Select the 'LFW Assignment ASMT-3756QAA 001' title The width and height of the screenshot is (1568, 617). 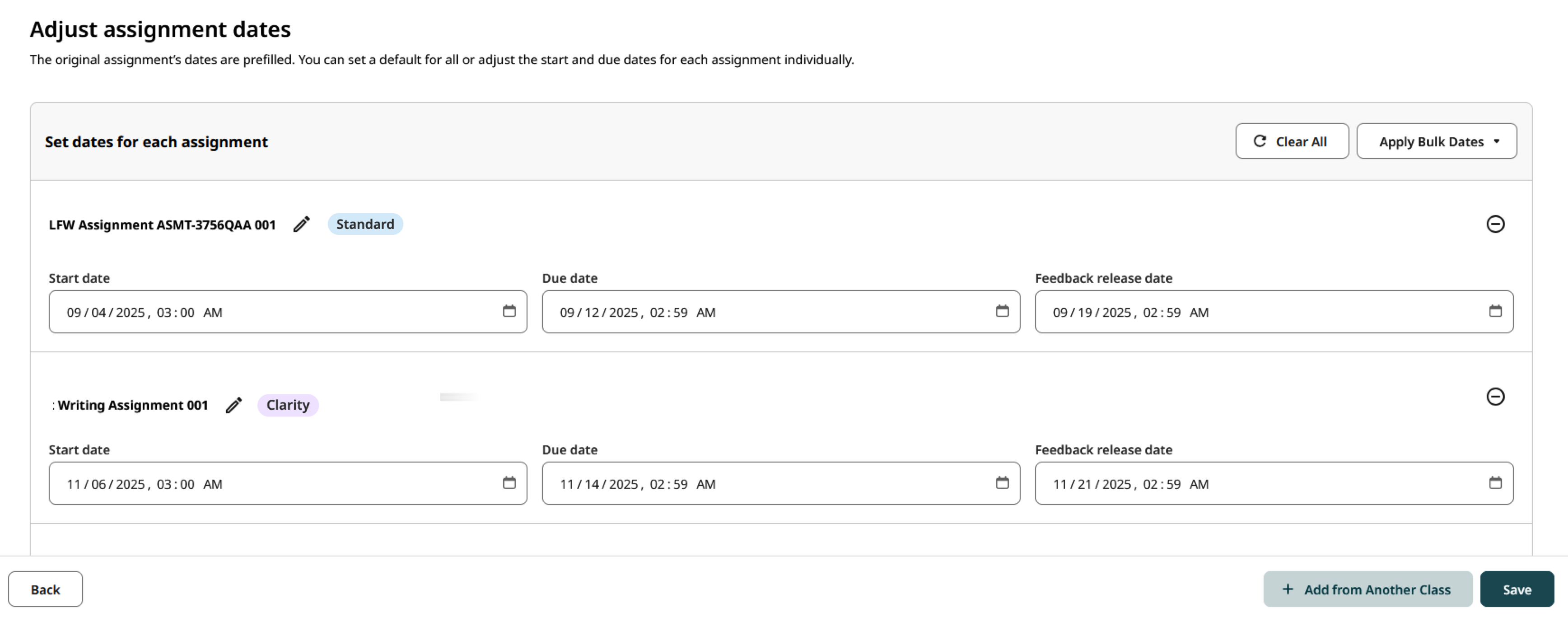pyautogui.click(x=162, y=225)
